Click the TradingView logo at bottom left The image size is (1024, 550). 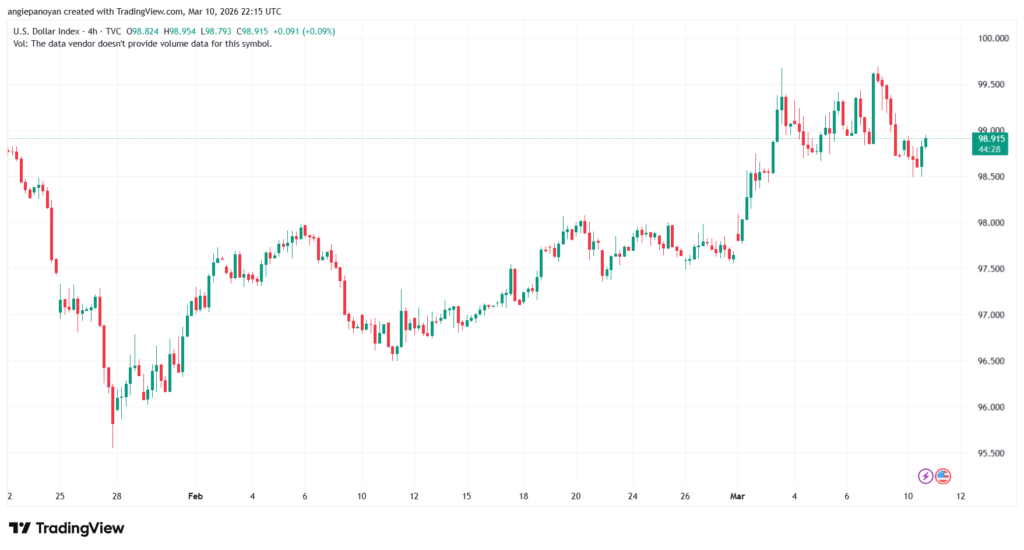(x=66, y=527)
